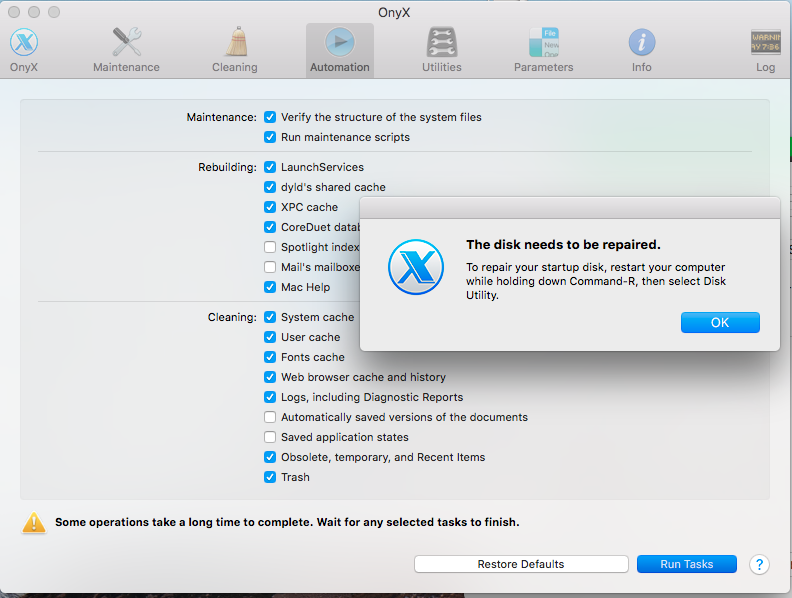The width and height of the screenshot is (792, 598).
Task: Enable Mail's mailboxes rebuilding
Action: tap(270, 267)
